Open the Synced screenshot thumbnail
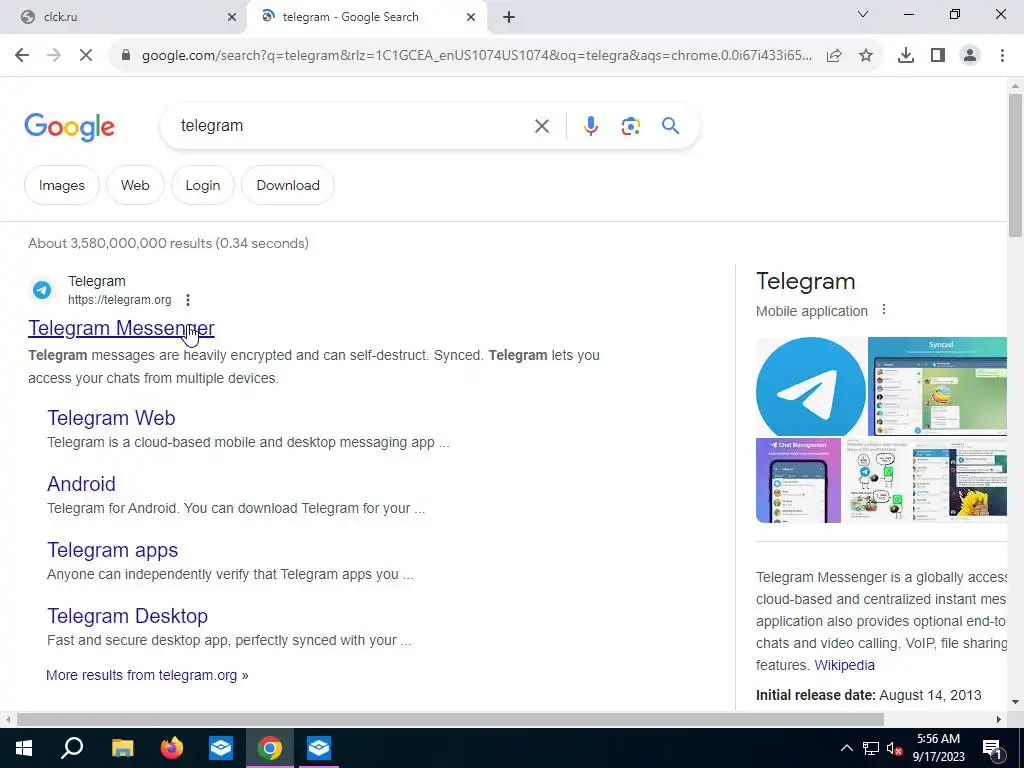 pyautogui.click(x=937, y=387)
